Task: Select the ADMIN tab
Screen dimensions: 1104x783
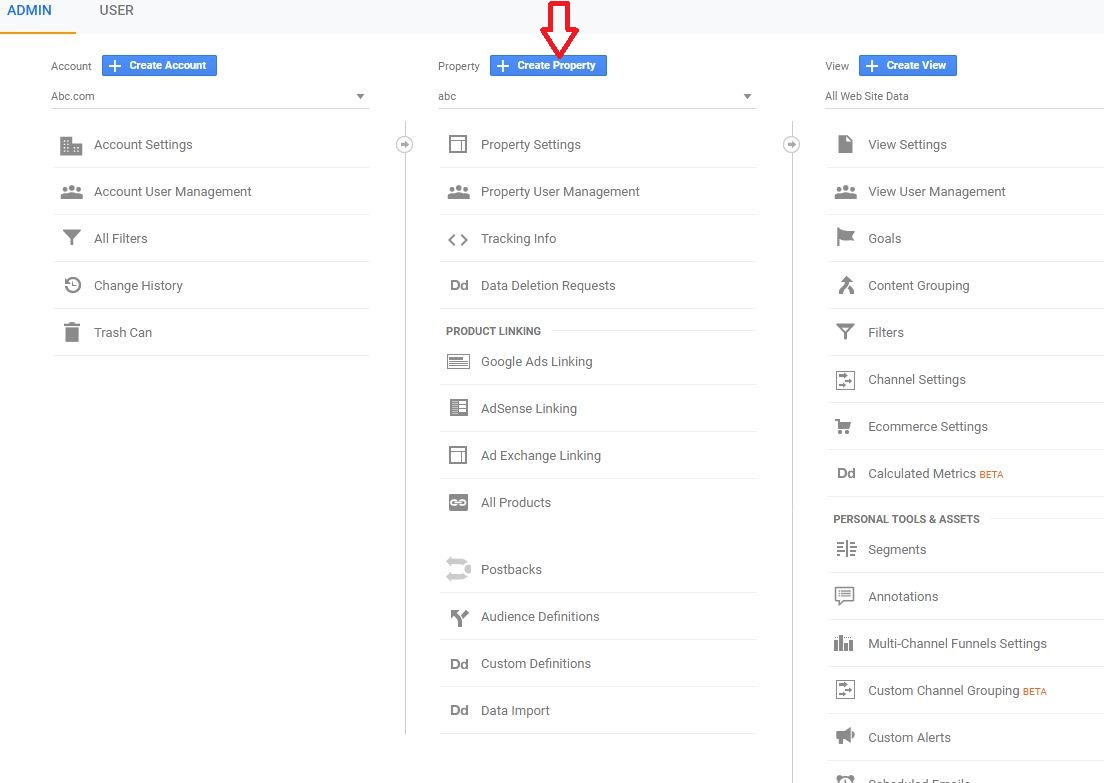Action: point(29,11)
